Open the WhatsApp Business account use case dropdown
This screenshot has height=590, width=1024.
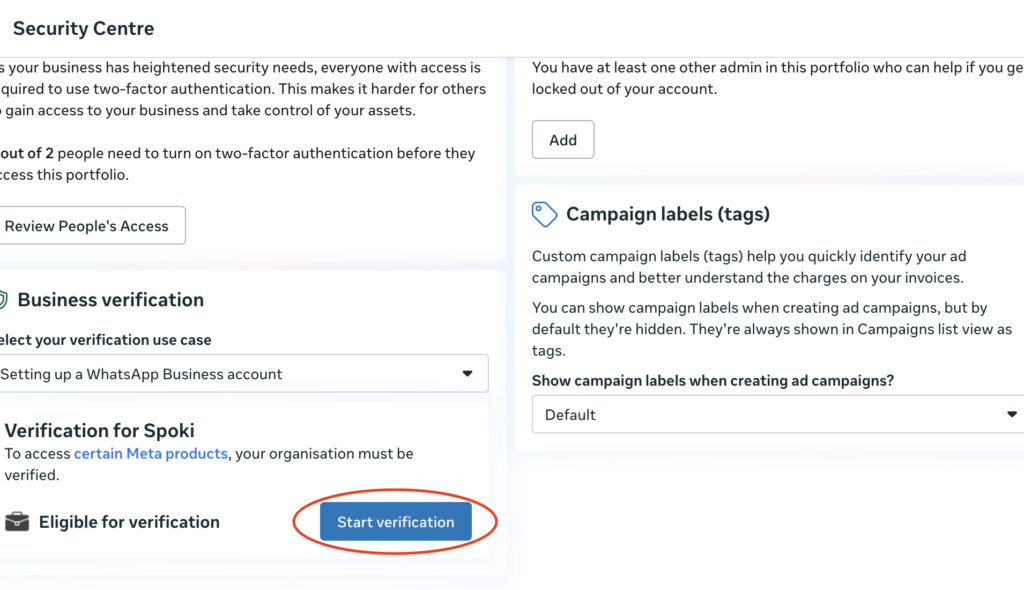(240, 374)
